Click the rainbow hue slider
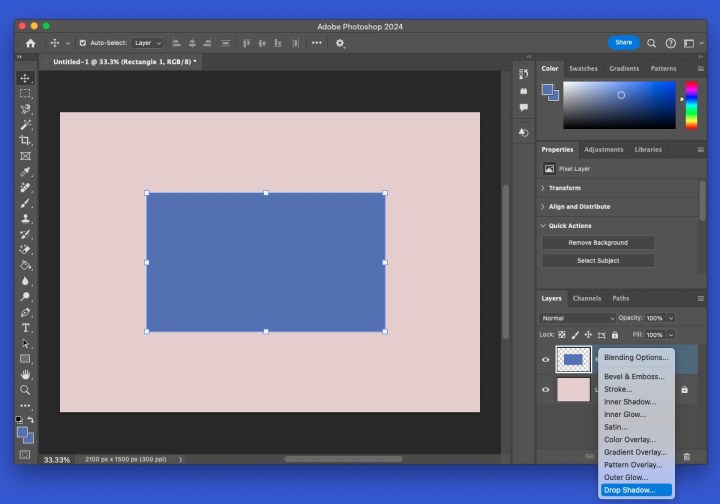The image size is (720, 504). point(691,105)
